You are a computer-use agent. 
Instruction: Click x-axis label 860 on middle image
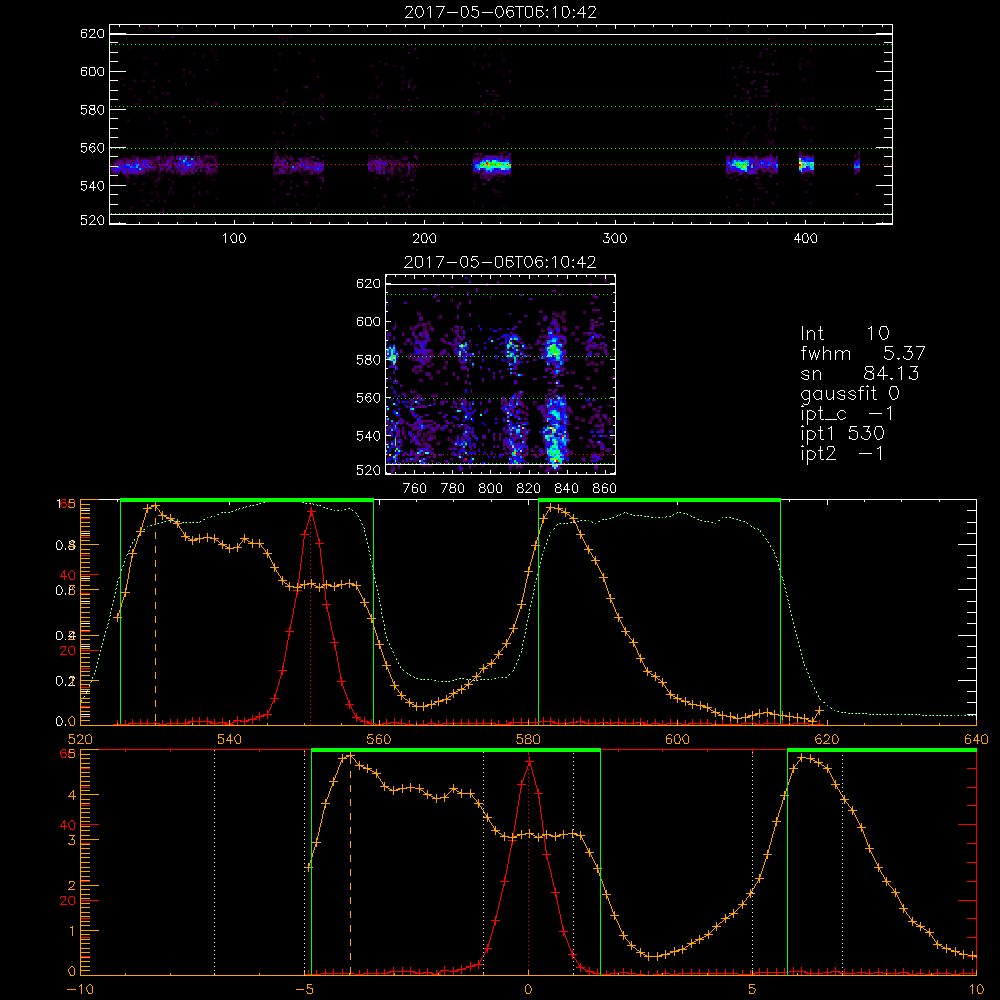pyautogui.click(x=605, y=489)
